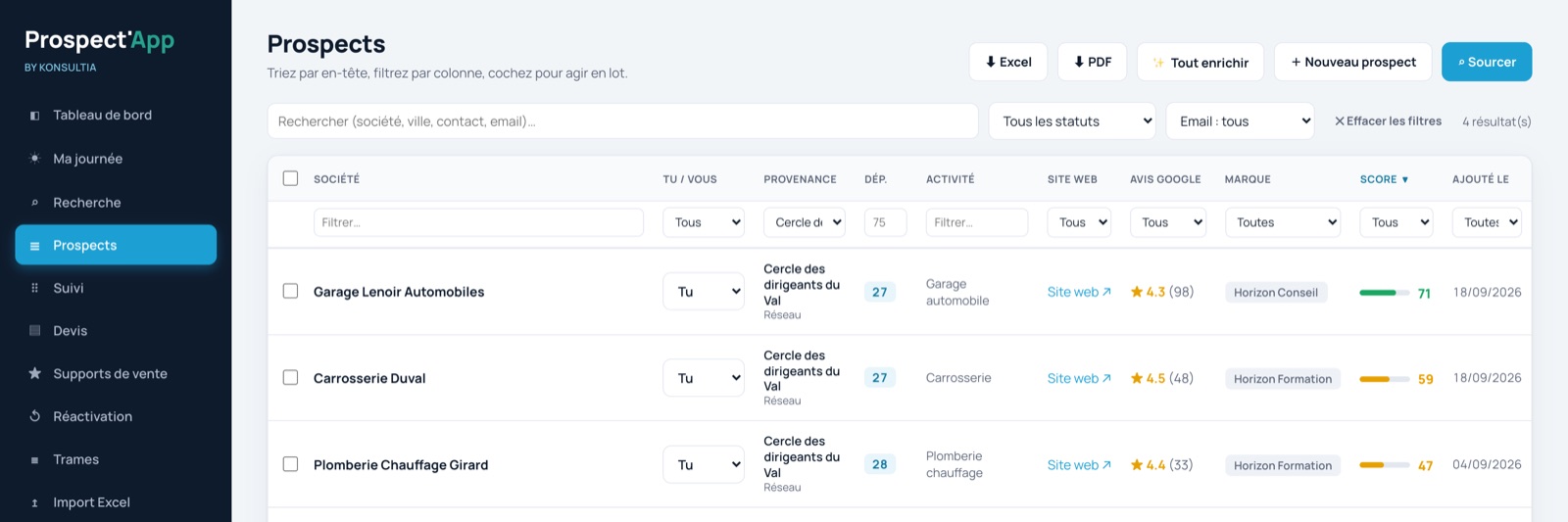Open the Tu / Vous column filter dropdown
The image size is (1568, 522).
pos(704,222)
